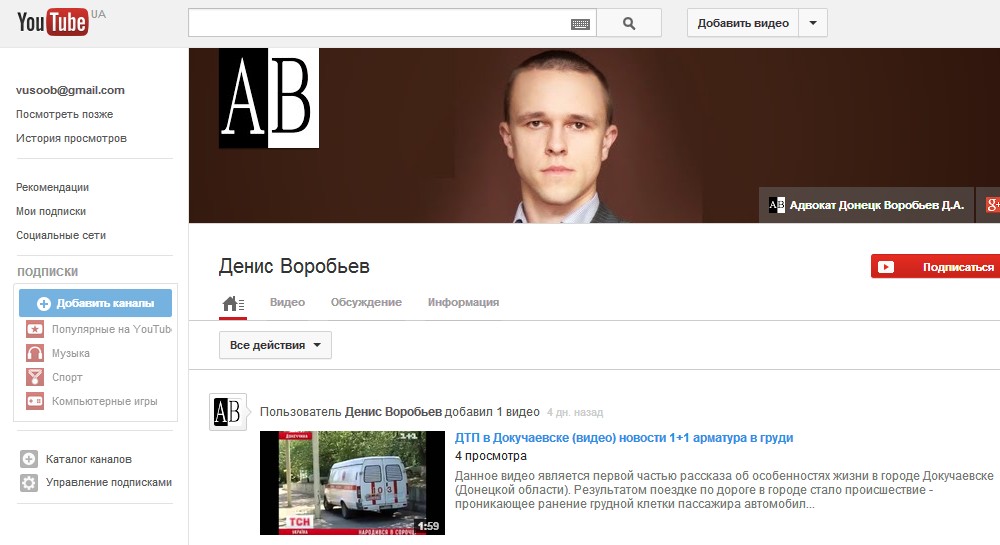This screenshot has width=1000, height=545.
Task: Click the YouTube logo
Action: [x=54, y=22]
